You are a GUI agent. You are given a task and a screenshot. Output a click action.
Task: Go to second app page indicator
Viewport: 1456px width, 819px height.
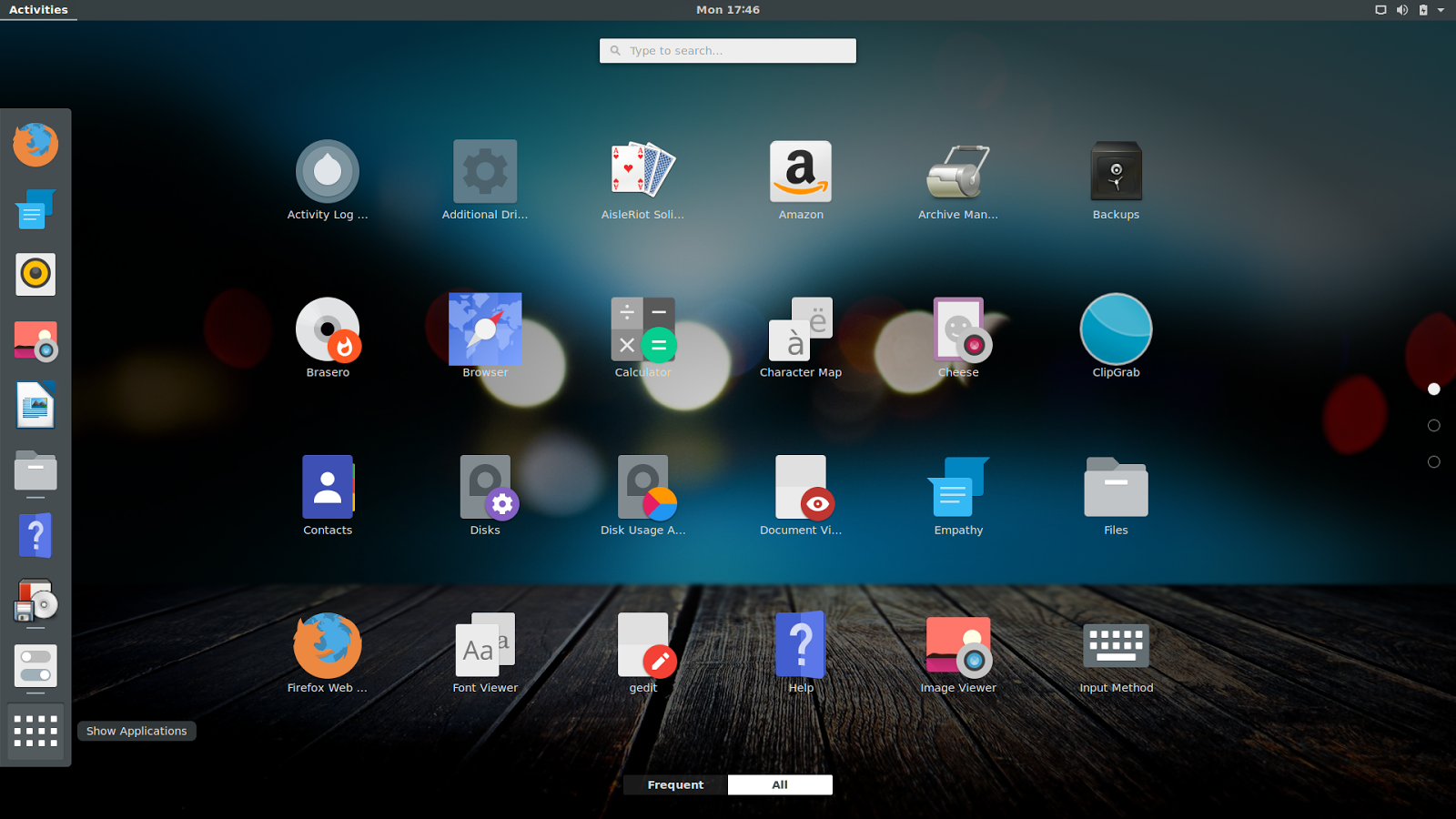pos(1434,426)
